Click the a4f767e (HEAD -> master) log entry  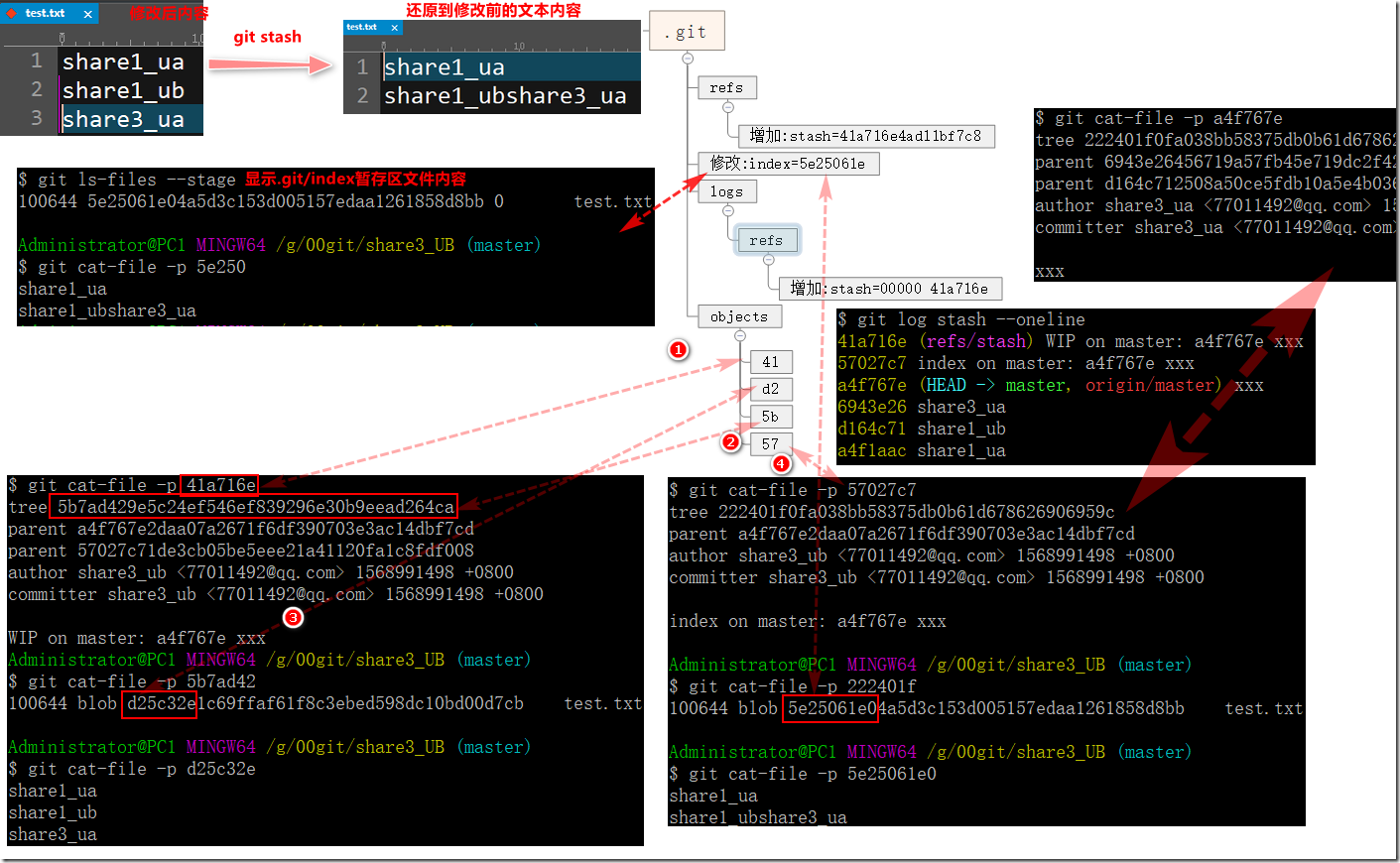click(x=1051, y=385)
